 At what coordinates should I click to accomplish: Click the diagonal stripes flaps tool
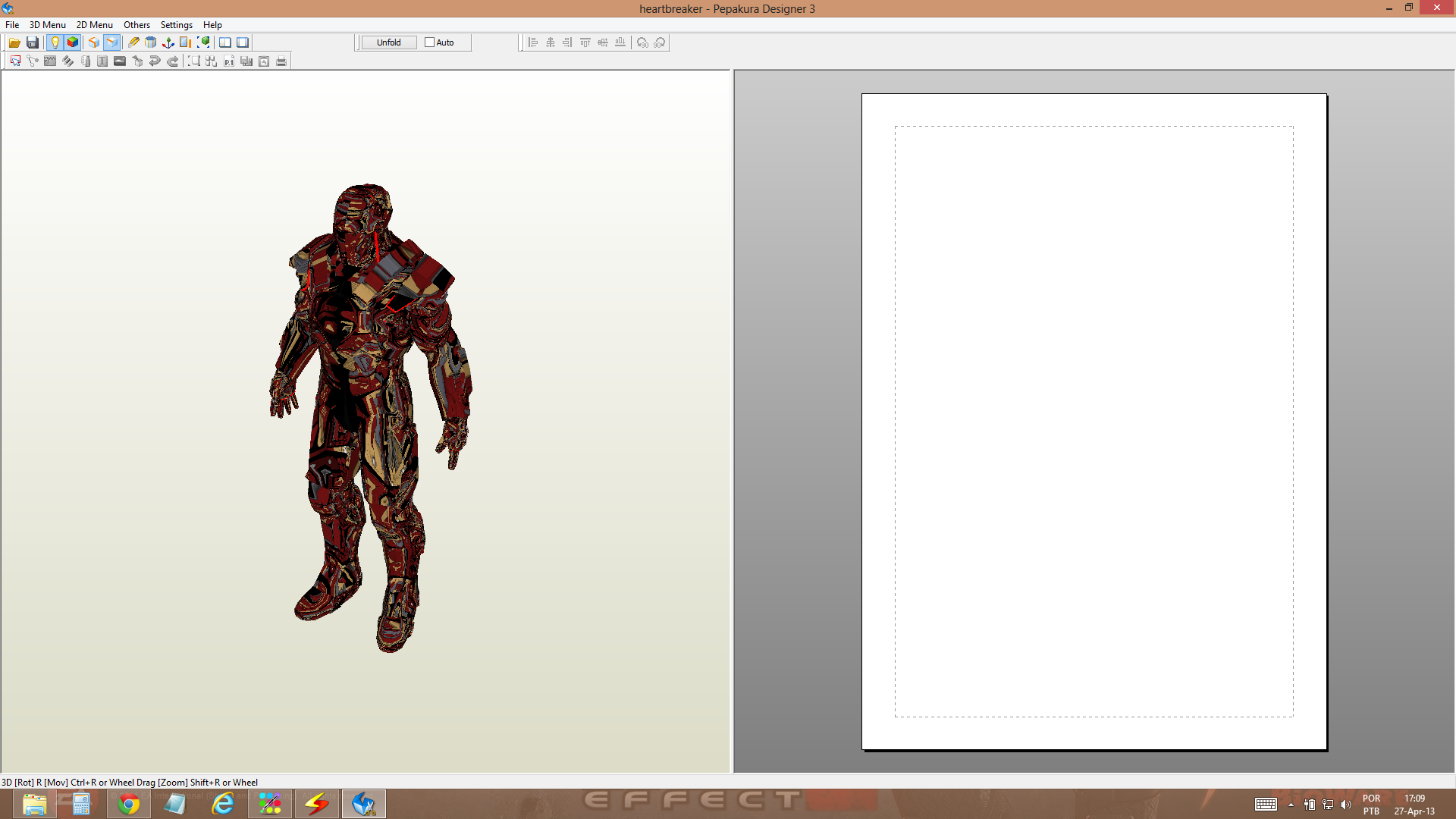click(x=67, y=61)
